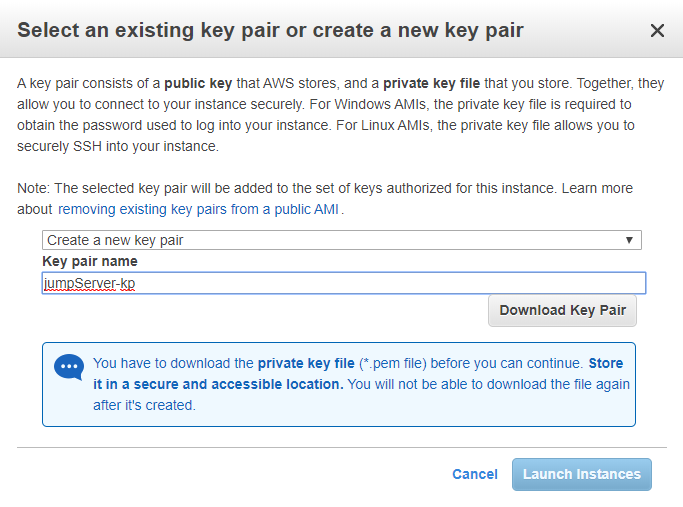Viewport: 683px width, 507px height.
Task: Open the "Create a new key pair" dropdown
Action: click(341, 240)
